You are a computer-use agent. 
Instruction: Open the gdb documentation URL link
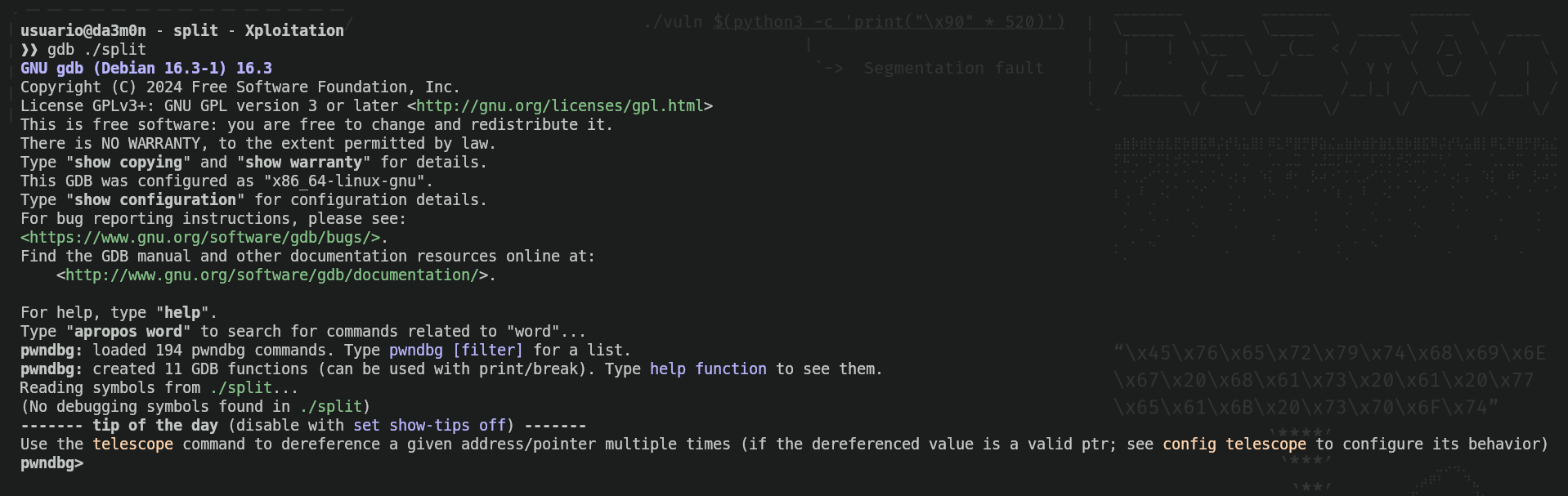272,275
